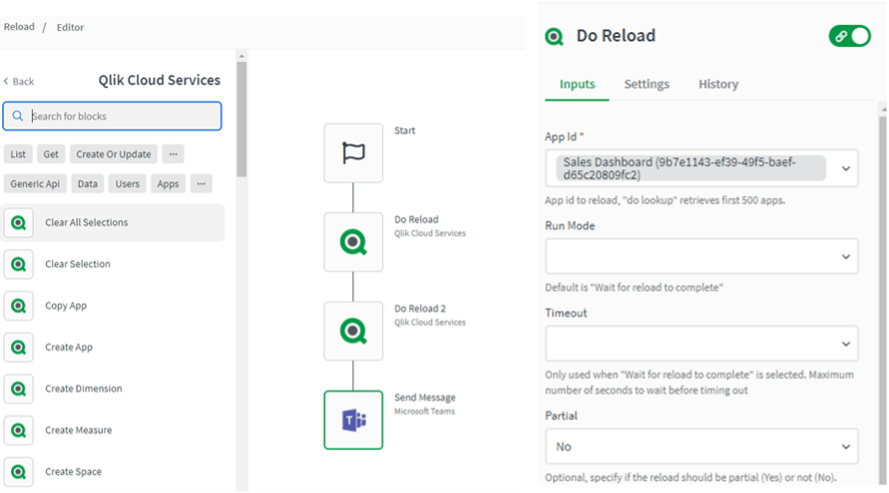Viewport: 889px width, 493px height.
Task: Filter blocks by Create Or Update
Action: (113, 154)
